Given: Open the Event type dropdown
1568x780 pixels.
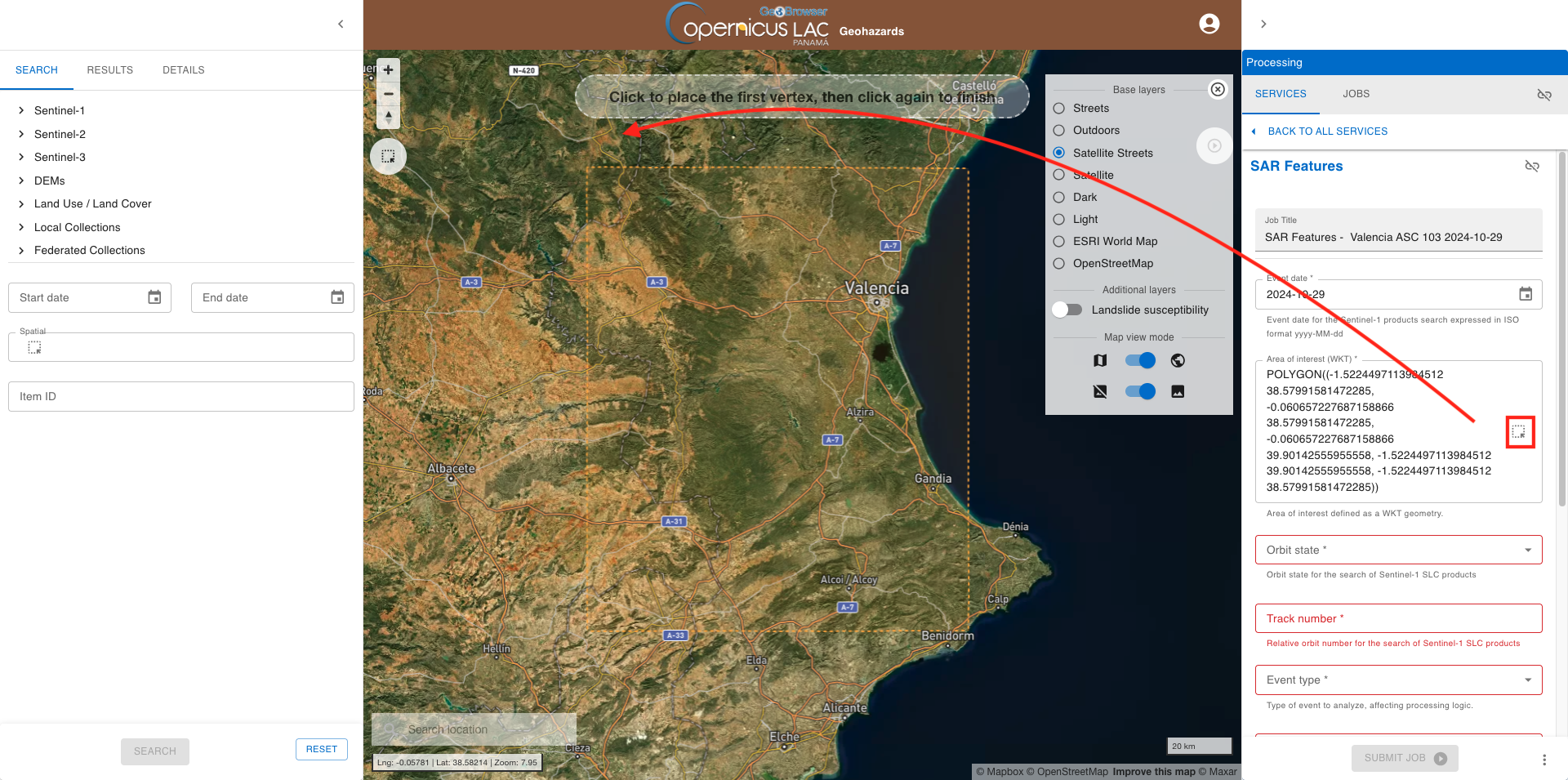Looking at the screenshot, I should [x=1398, y=680].
